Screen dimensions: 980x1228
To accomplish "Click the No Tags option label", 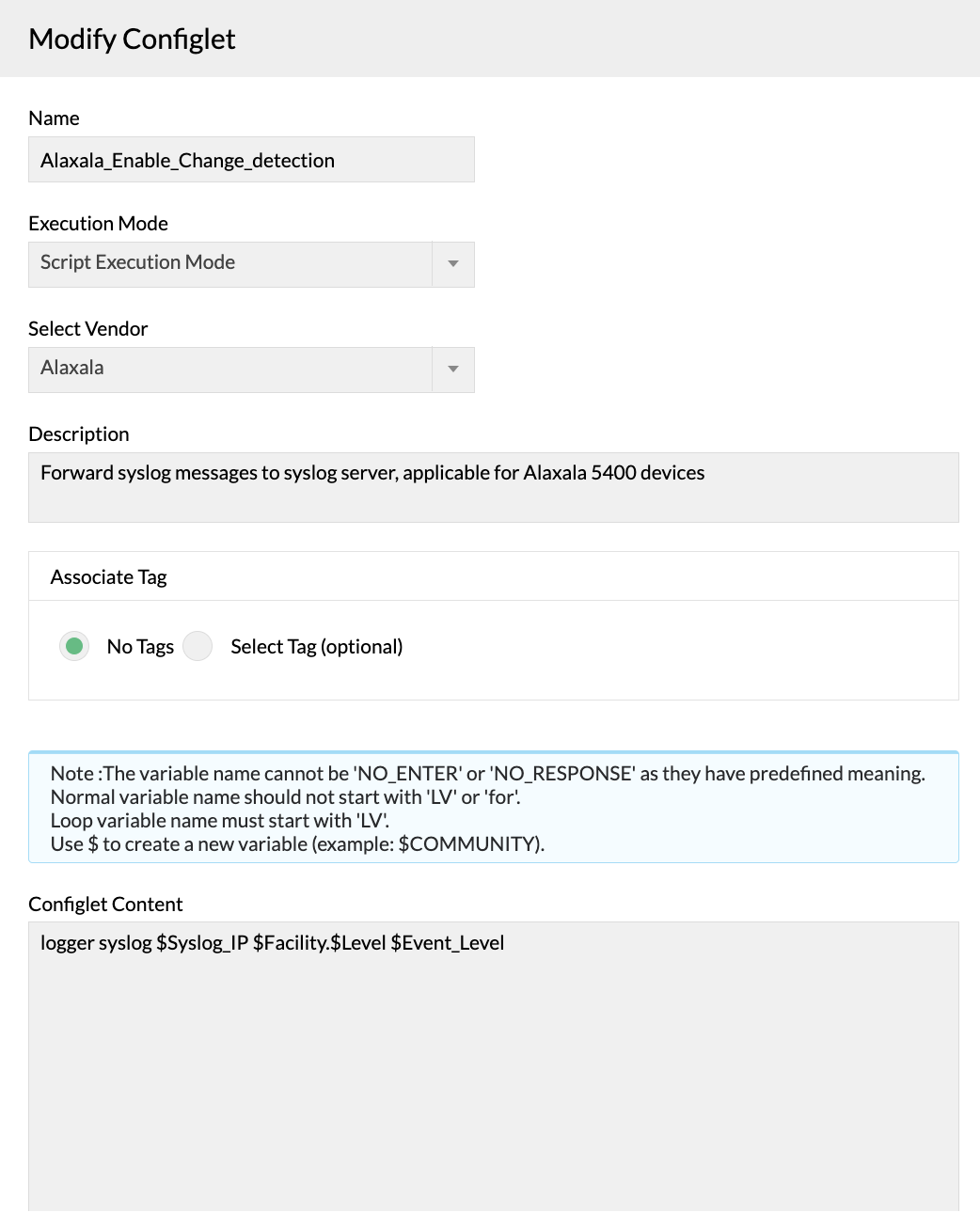I will tap(140, 647).
